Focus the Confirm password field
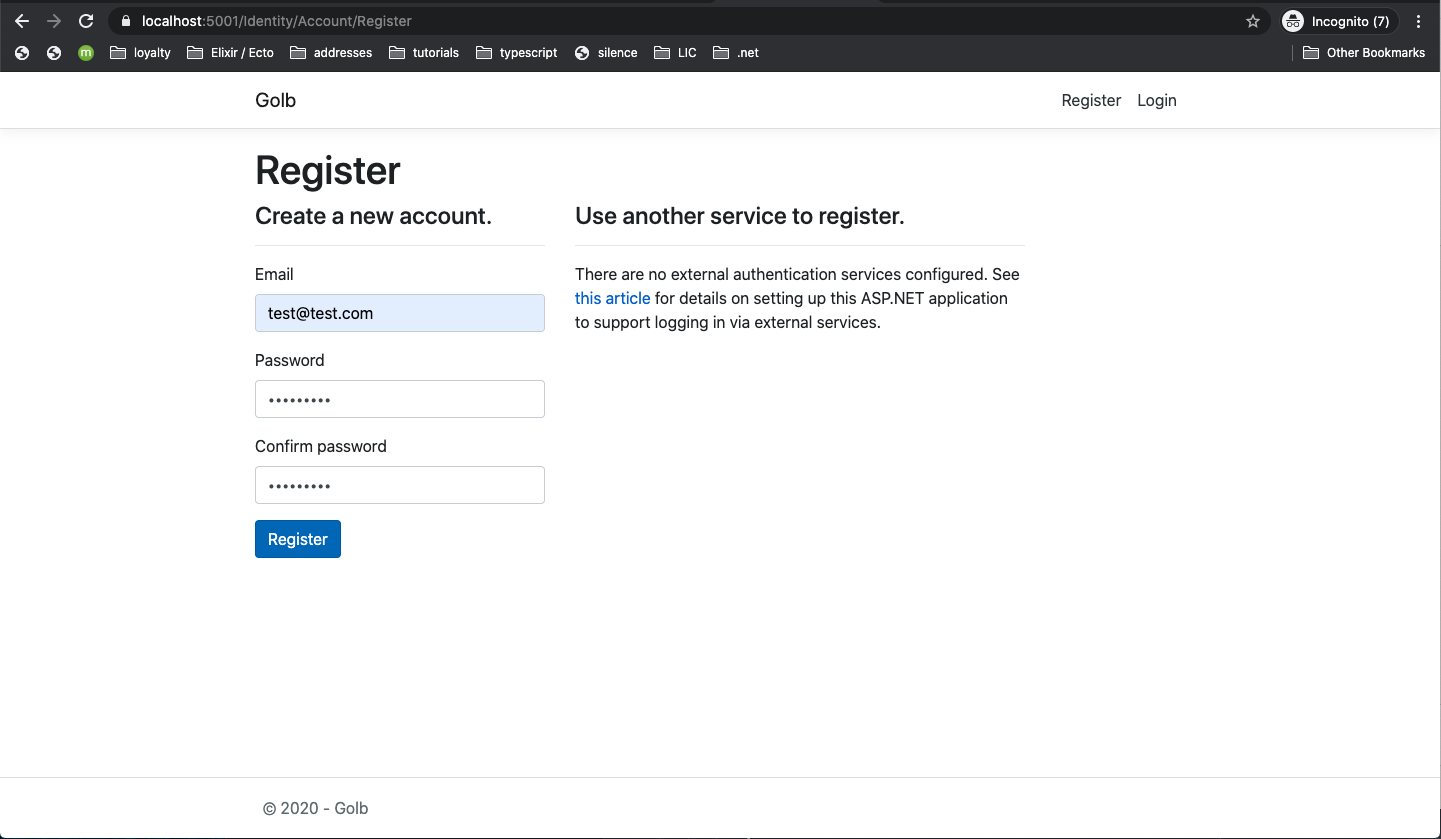Viewport: 1441px width, 839px height. click(x=400, y=485)
